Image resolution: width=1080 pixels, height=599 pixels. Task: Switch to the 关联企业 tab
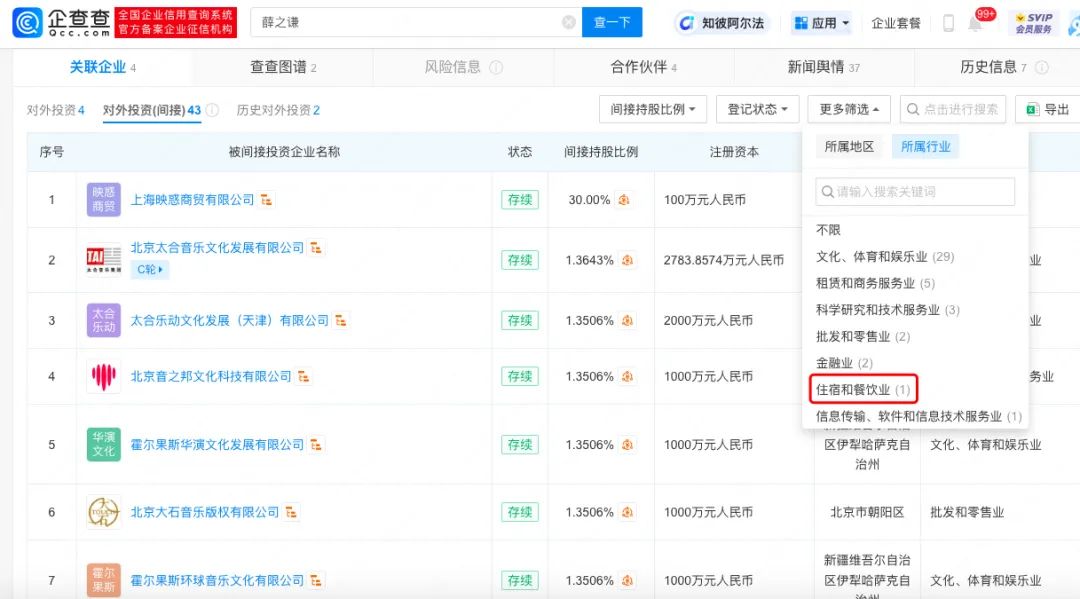point(102,67)
